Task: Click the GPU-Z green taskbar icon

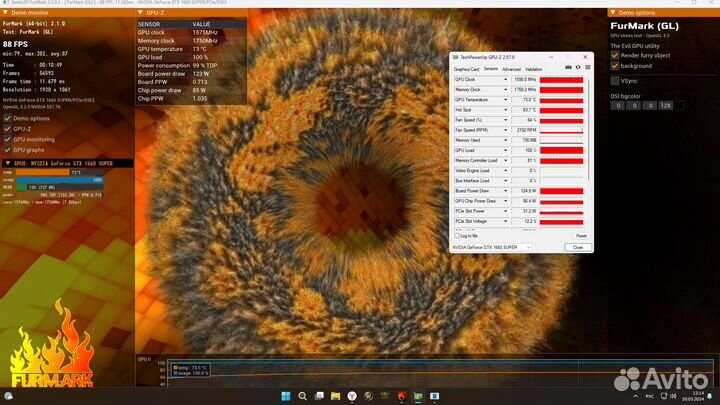Action: [418, 396]
